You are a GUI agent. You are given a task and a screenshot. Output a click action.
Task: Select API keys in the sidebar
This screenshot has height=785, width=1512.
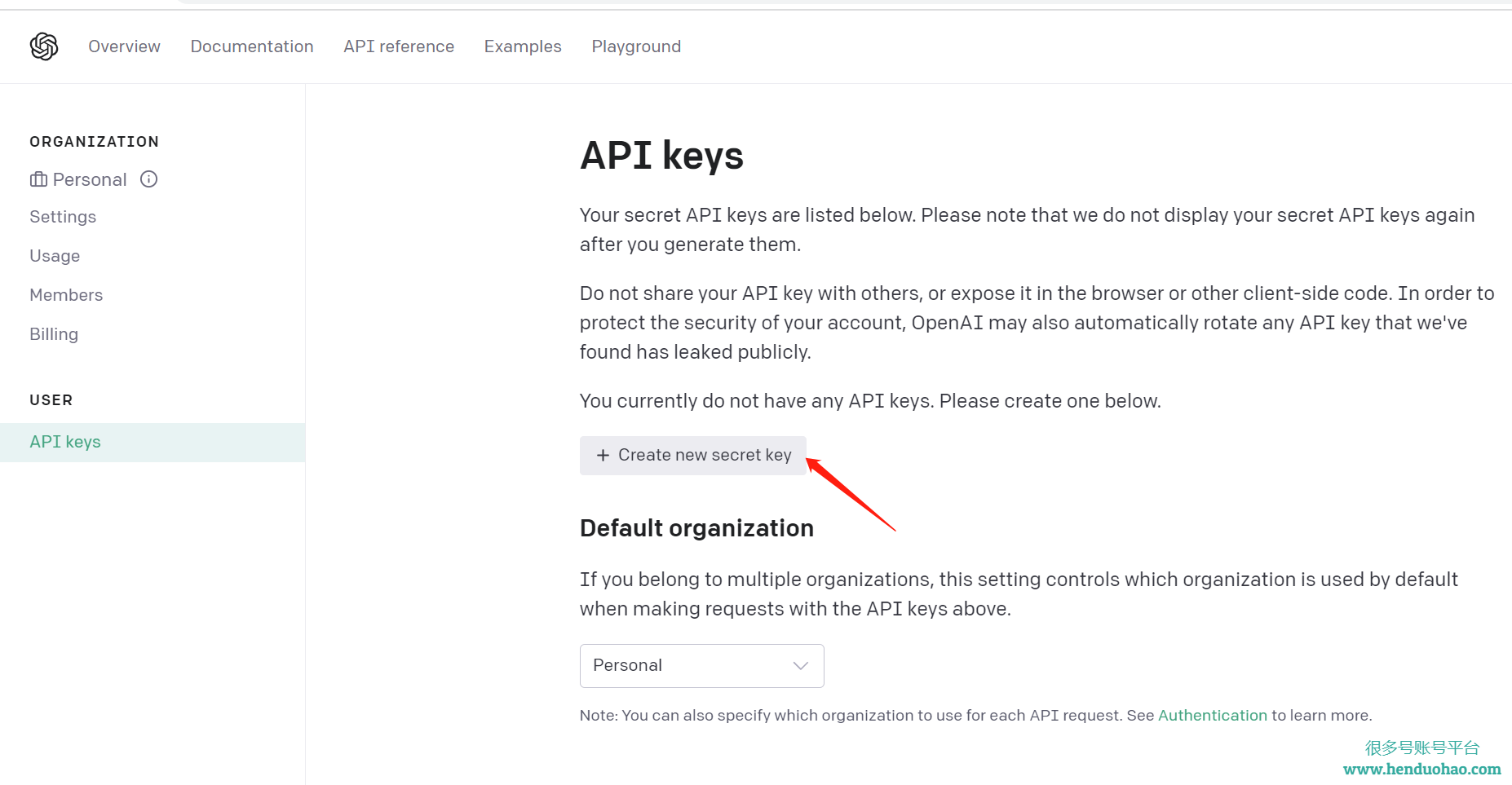coord(153,442)
